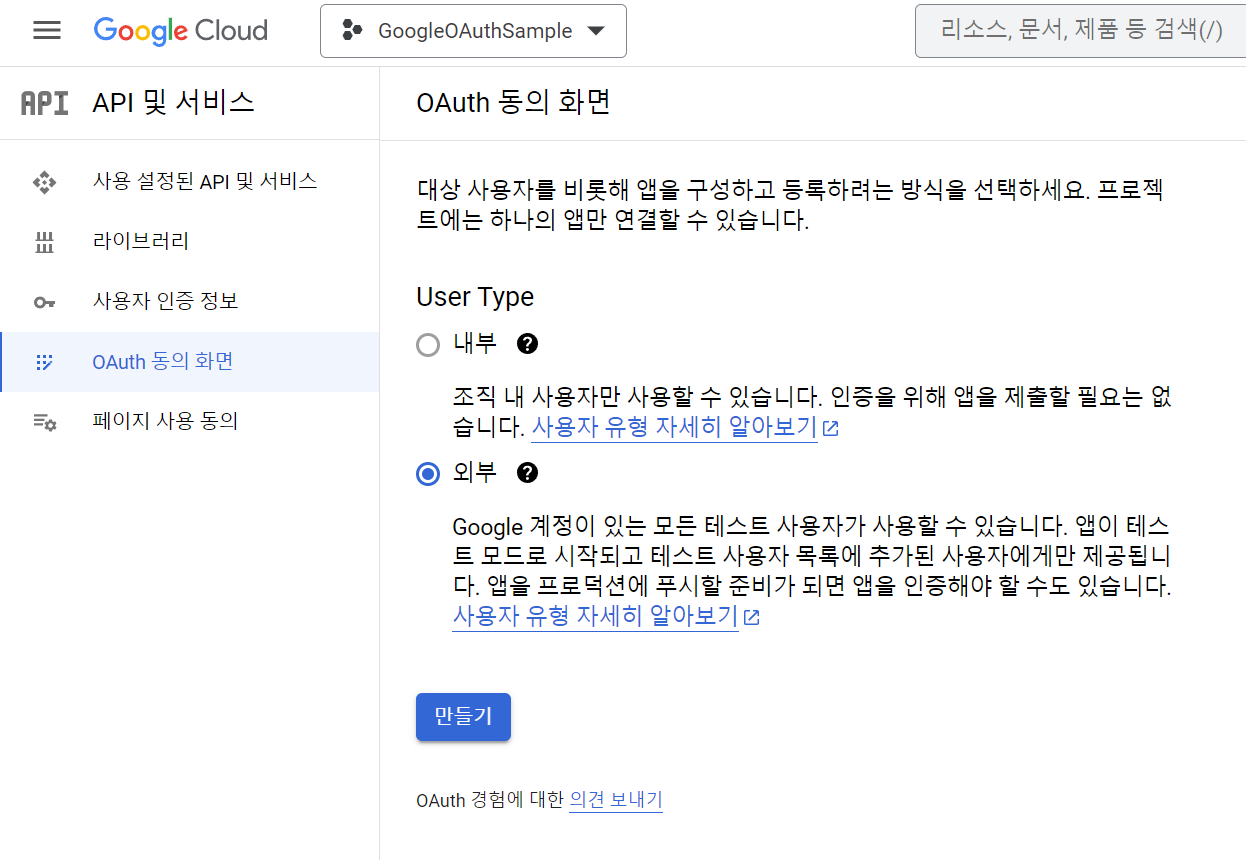Click the help icon next to 내부

point(527,344)
